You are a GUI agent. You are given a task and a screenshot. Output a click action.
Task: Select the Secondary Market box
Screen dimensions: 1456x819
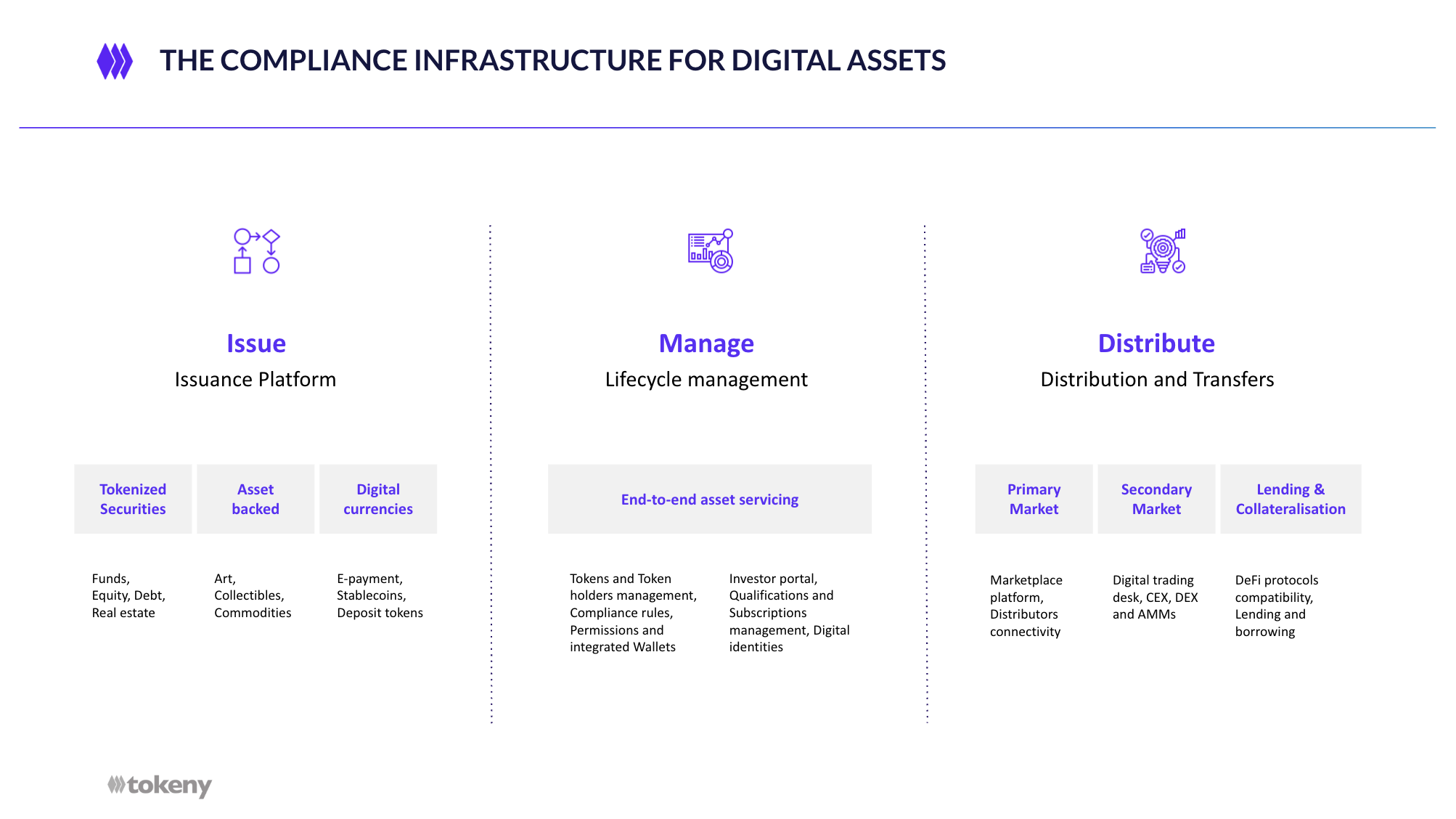(1156, 500)
